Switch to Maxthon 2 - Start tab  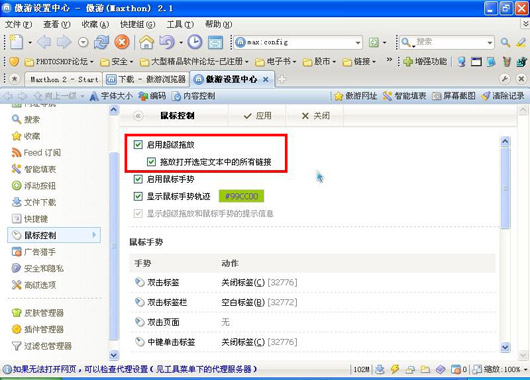64,79
